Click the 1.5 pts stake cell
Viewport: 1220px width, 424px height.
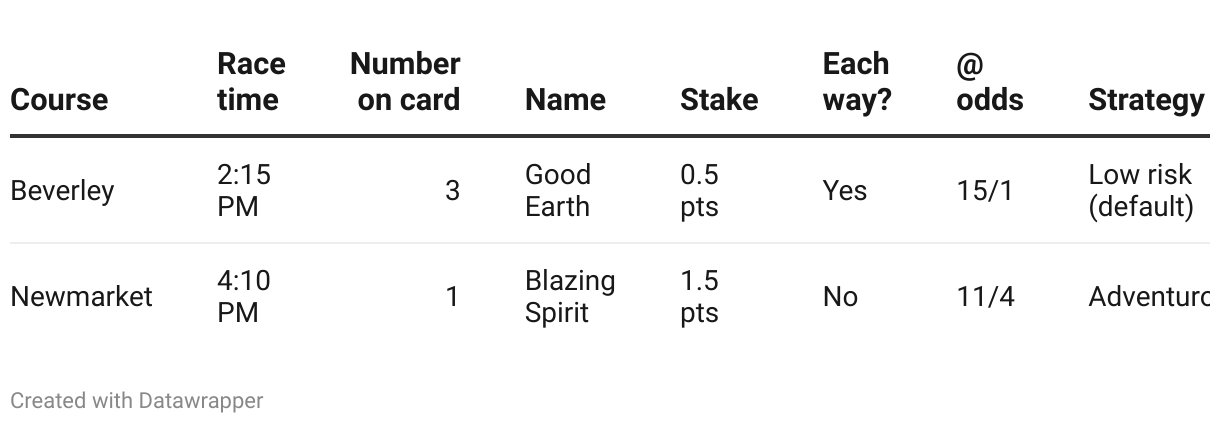click(x=699, y=297)
